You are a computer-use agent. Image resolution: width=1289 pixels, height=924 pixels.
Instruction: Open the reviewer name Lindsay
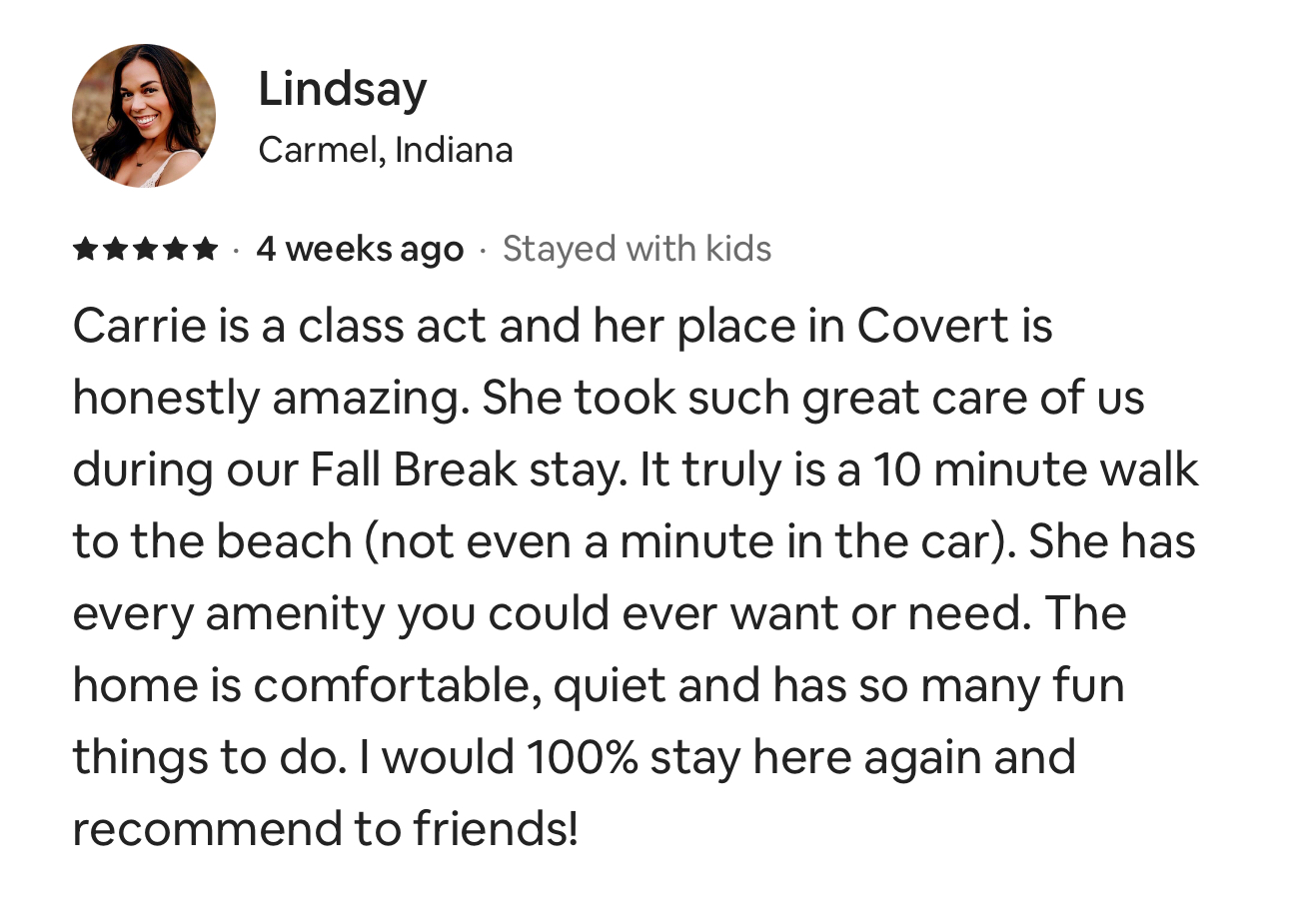[342, 89]
